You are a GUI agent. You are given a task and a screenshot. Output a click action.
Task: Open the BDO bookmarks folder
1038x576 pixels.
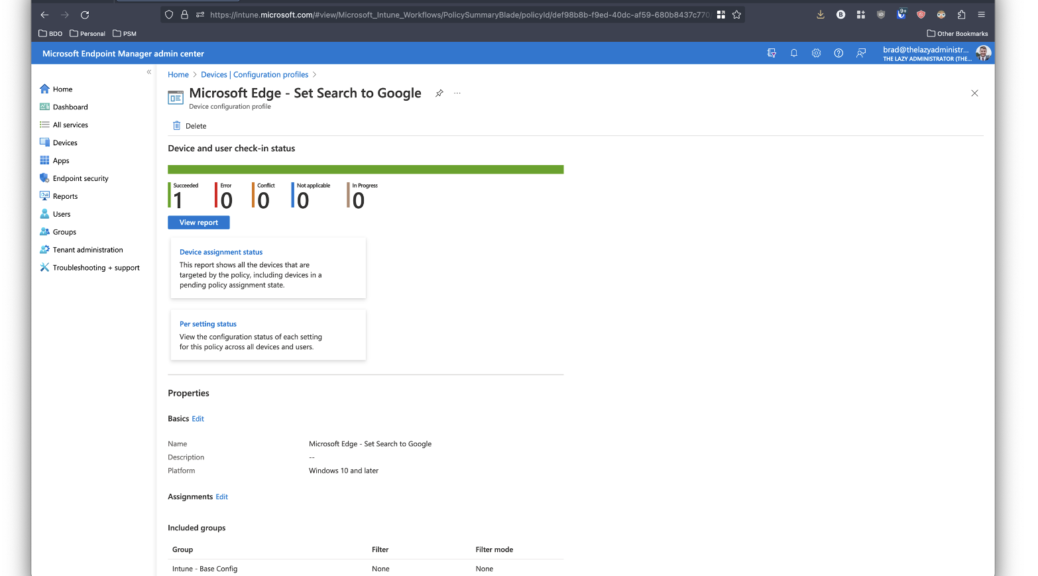pos(50,33)
